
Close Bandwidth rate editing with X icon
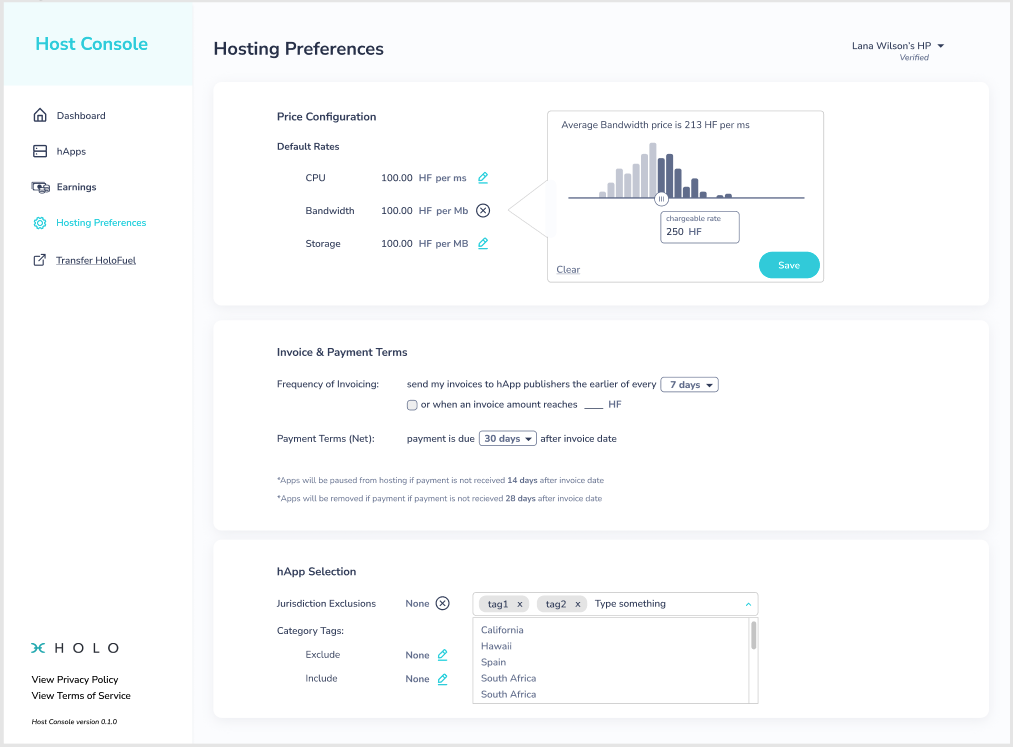point(483,211)
